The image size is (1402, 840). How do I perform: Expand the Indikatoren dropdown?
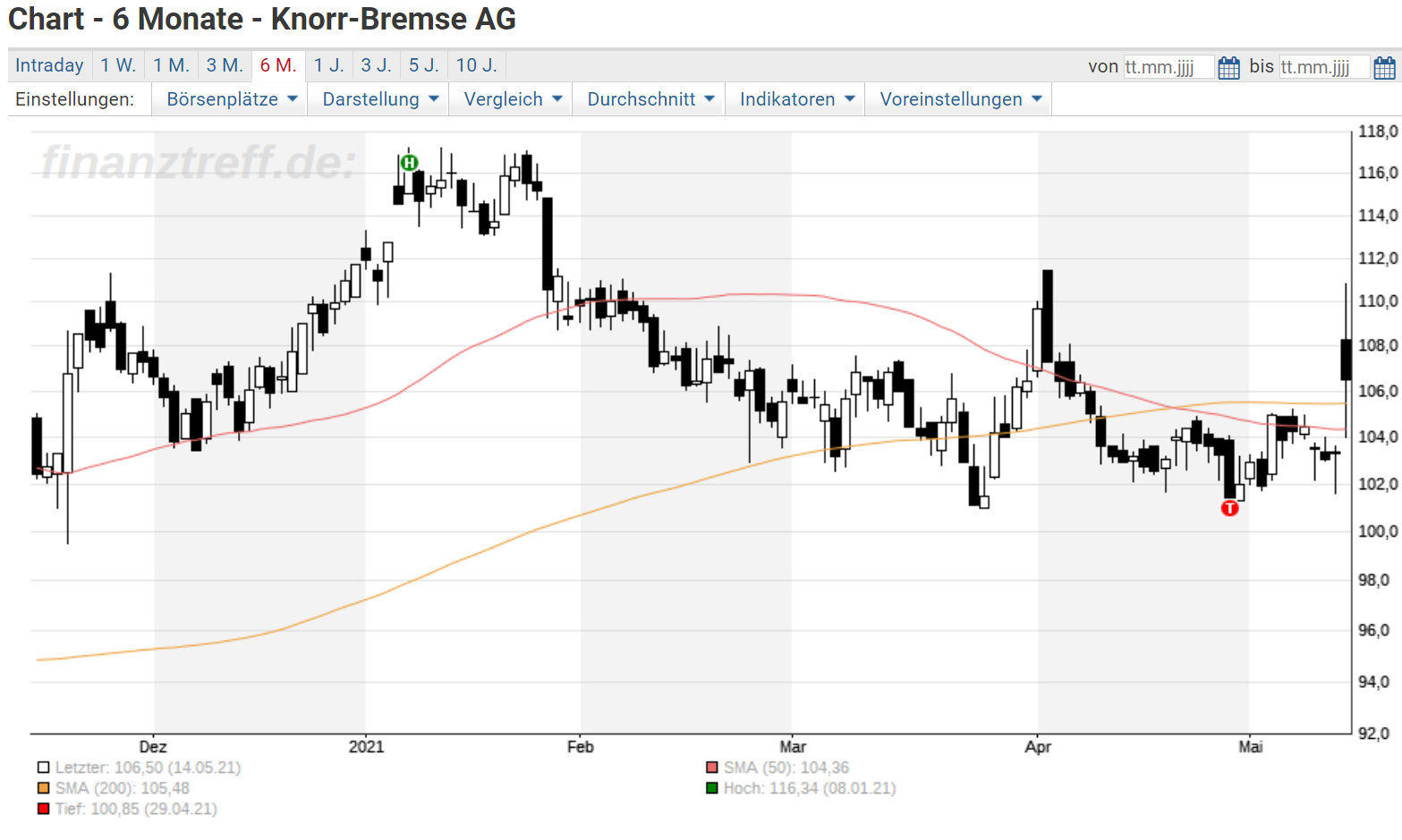tap(797, 99)
